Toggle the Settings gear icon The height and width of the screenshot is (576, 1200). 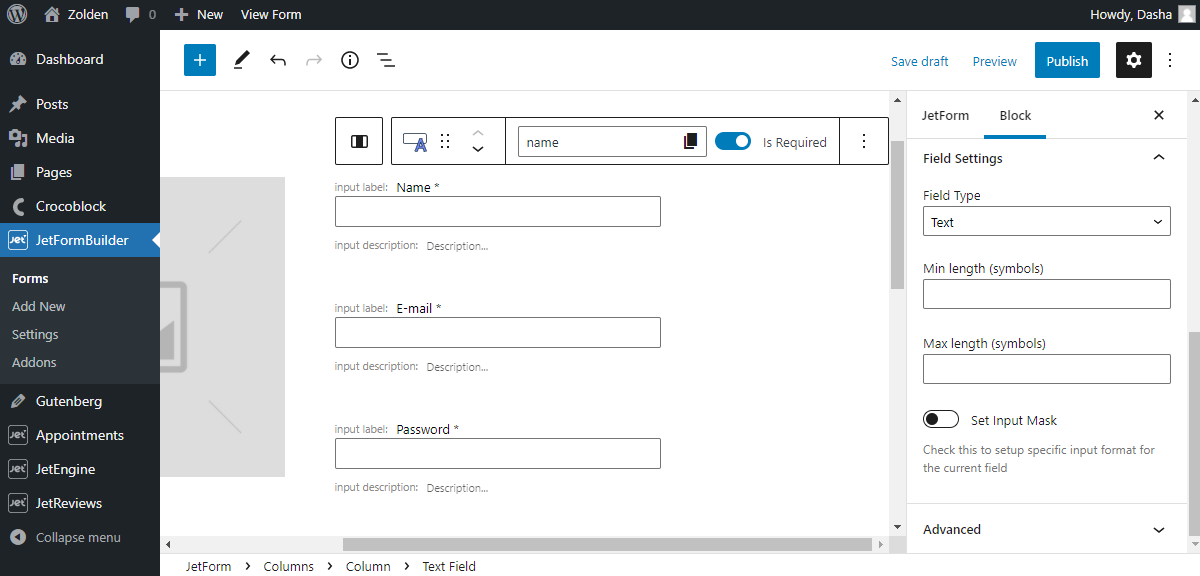click(1133, 60)
